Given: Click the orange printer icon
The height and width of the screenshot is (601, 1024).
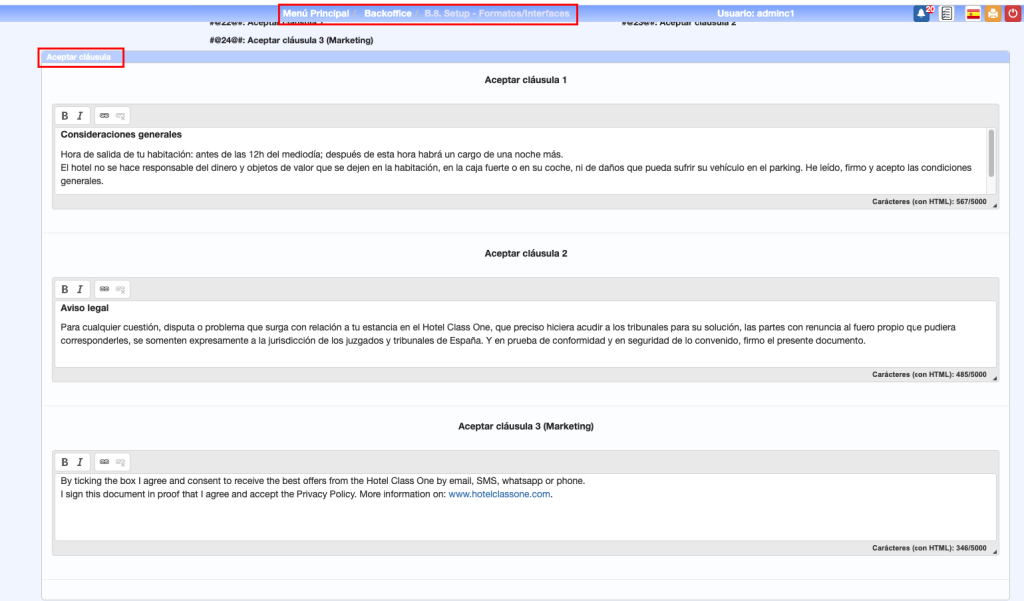Looking at the screenshot, I should click(x=992, y=14).
